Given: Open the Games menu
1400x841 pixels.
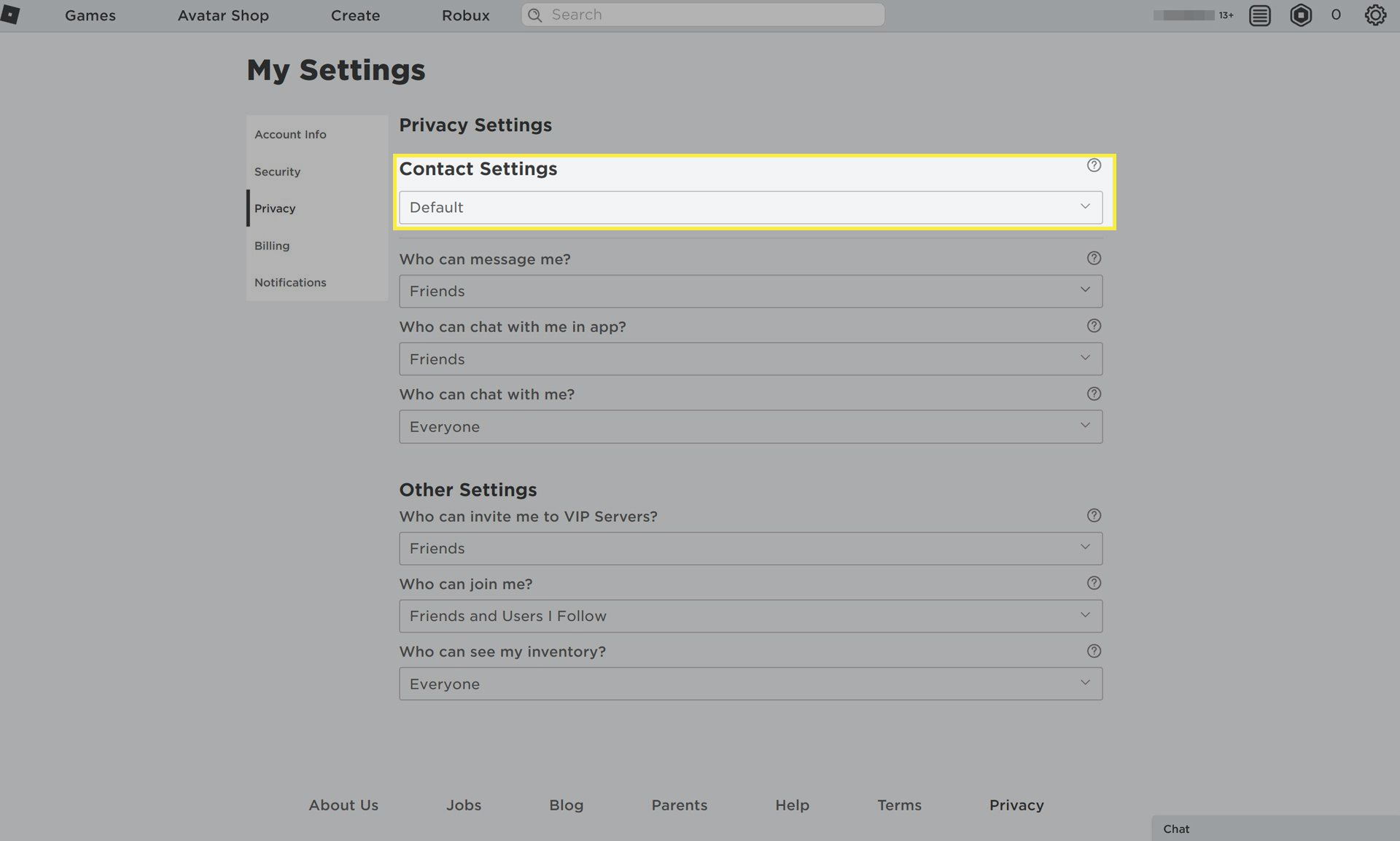Looking at the screenshot, I should pos(90,15).
